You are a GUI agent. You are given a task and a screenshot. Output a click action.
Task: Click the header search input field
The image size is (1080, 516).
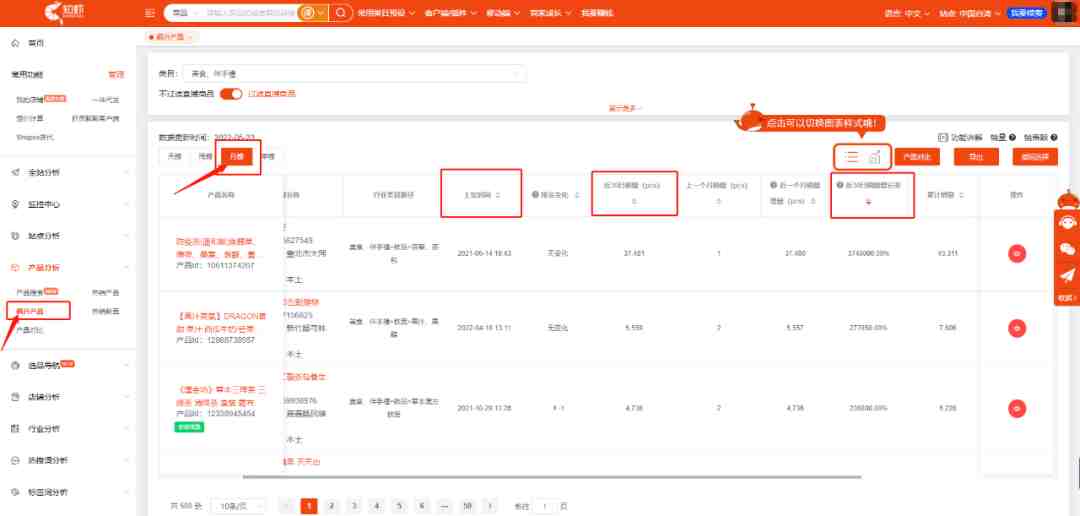coord(251,12)
